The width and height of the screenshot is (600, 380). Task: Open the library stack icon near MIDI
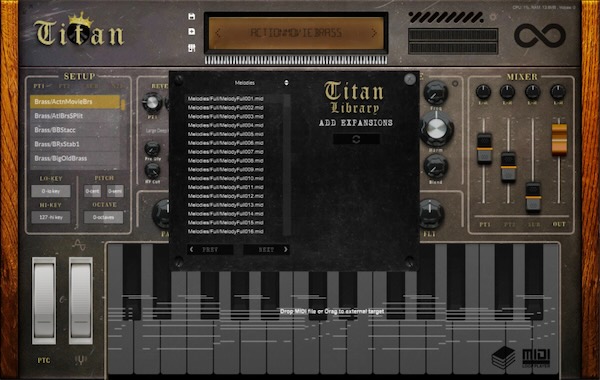point(503,357)
